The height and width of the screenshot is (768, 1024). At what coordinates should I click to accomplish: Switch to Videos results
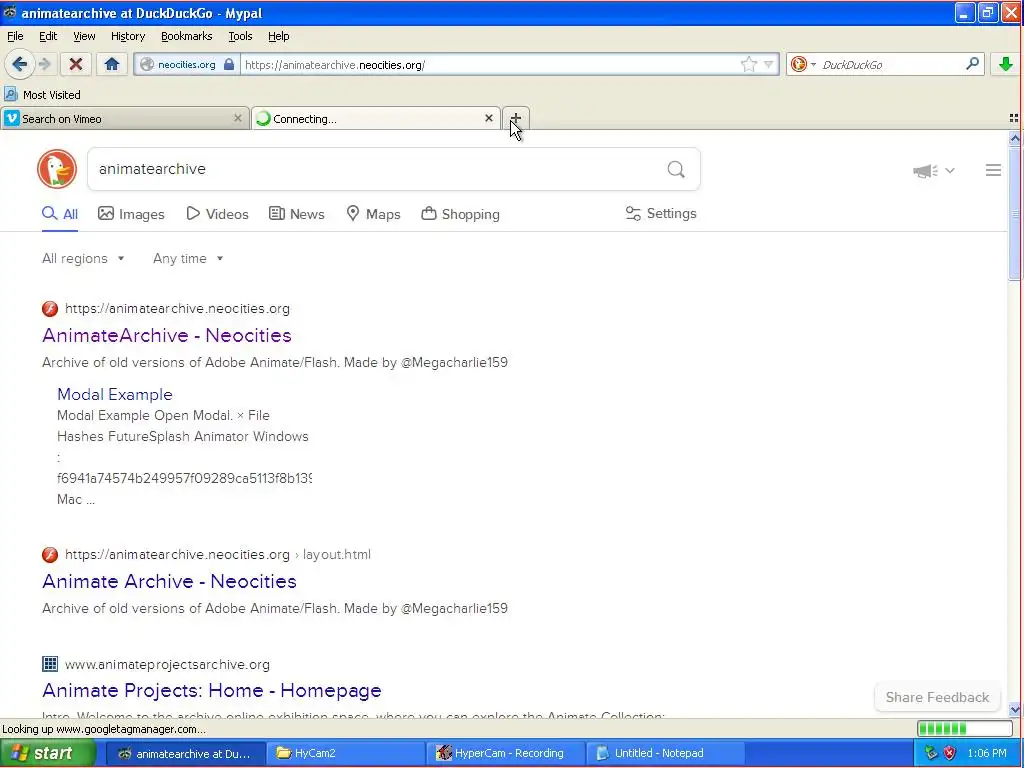click(217, 214)
